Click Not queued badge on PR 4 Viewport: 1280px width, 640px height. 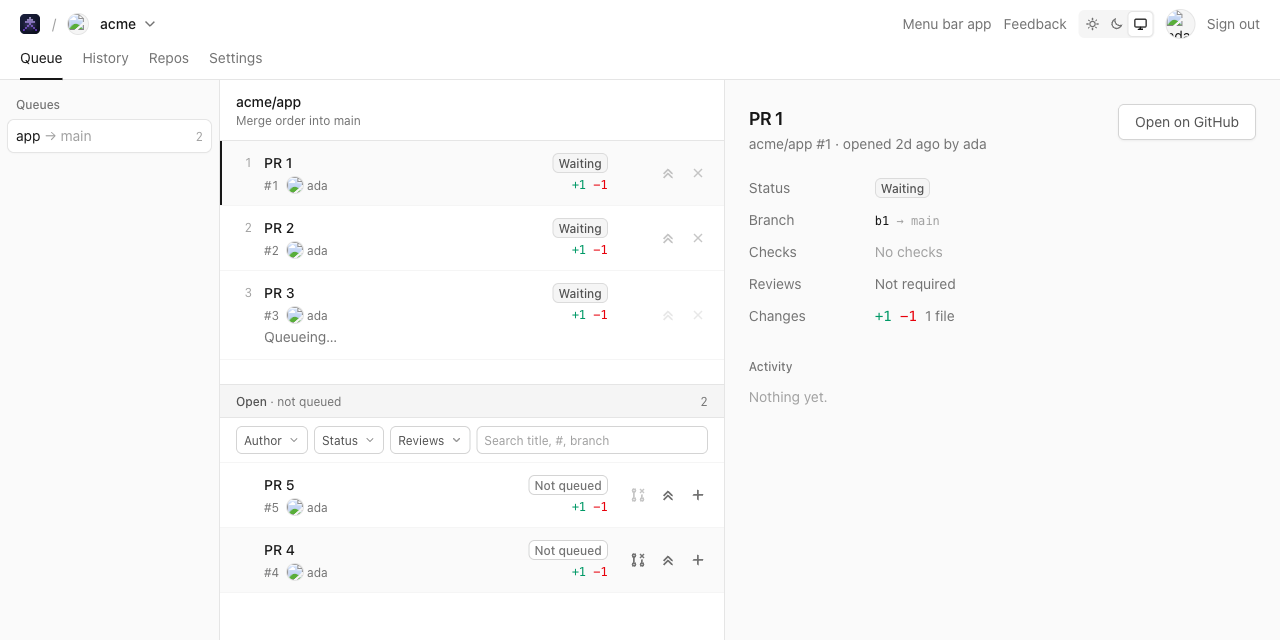[x=568, y=550]
